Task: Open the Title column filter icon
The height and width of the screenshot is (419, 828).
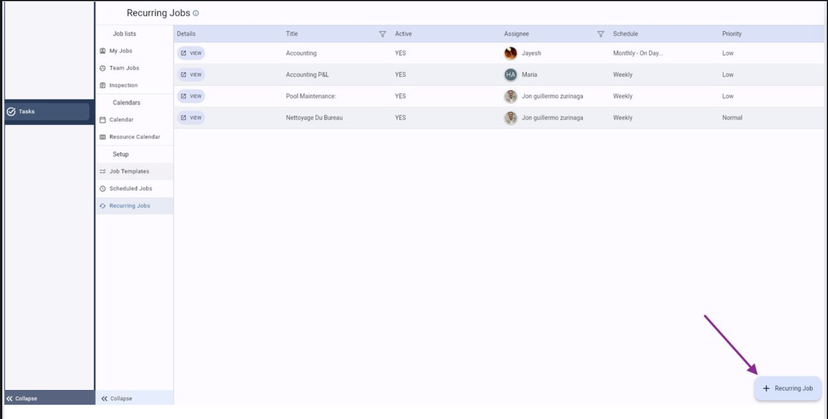Action: 382,34
